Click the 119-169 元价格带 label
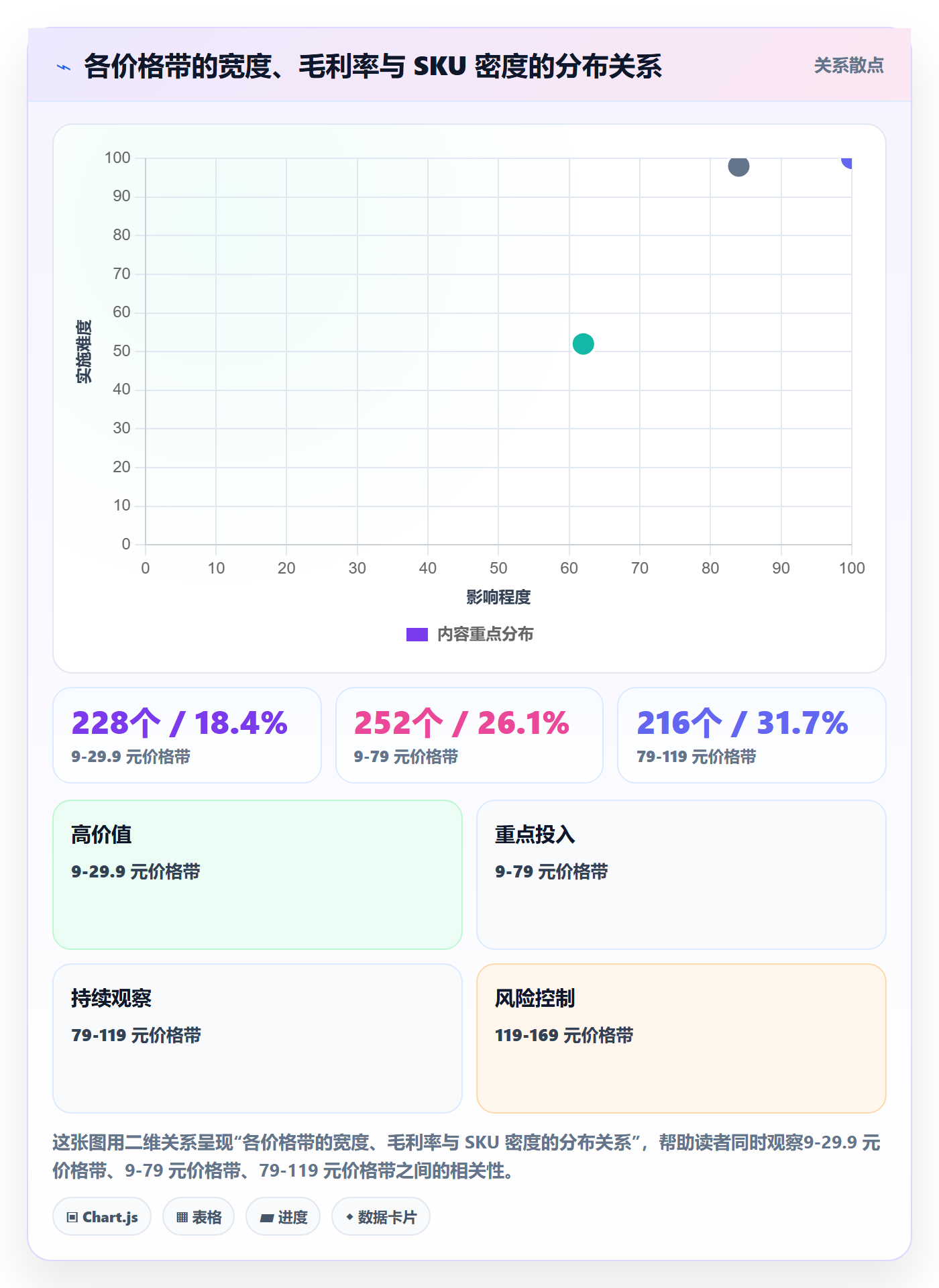Image resolution: width=939 pixels, height=1288 pixels. pyautogui.click(x=564, y=1036)
